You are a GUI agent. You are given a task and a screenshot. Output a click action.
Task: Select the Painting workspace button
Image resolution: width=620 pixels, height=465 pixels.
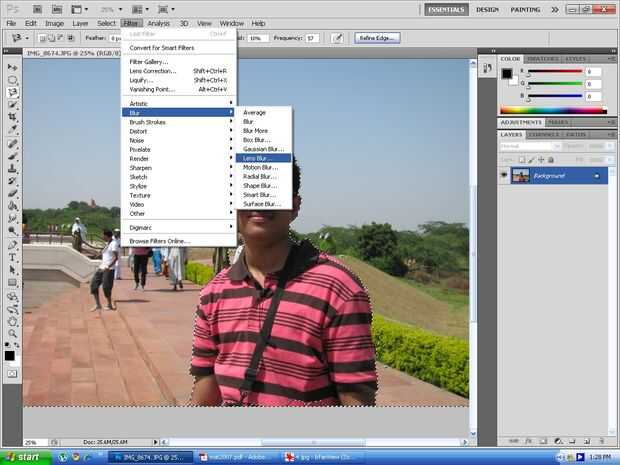click(525, 9)
